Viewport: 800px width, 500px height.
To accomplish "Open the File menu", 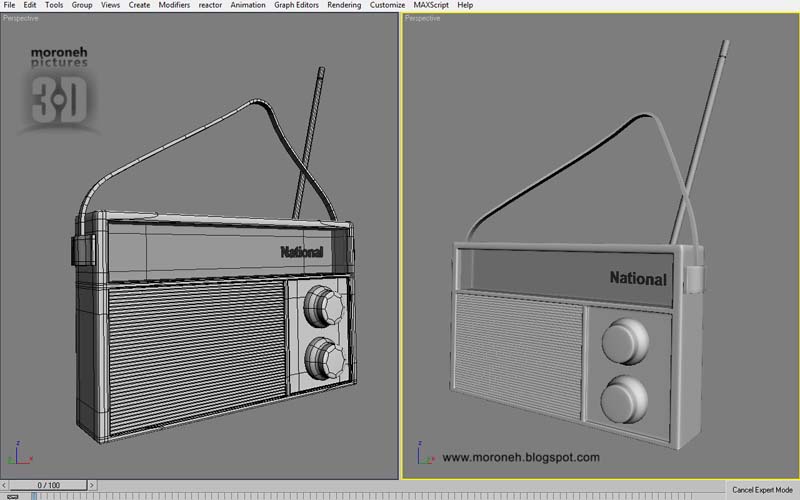I will (9, 5).
